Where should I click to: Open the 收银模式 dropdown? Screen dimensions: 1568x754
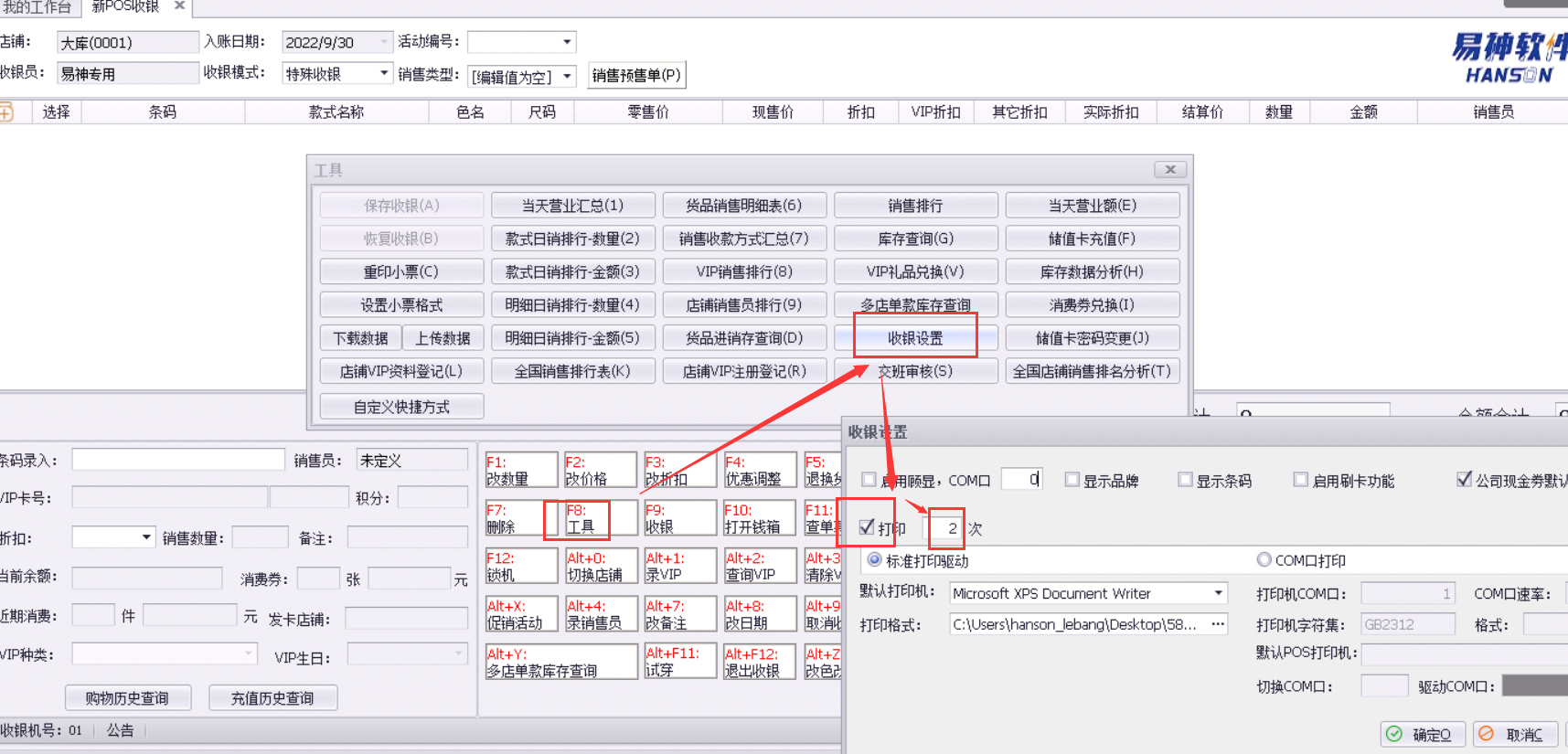pyautogui.click(x=384, y=73)
